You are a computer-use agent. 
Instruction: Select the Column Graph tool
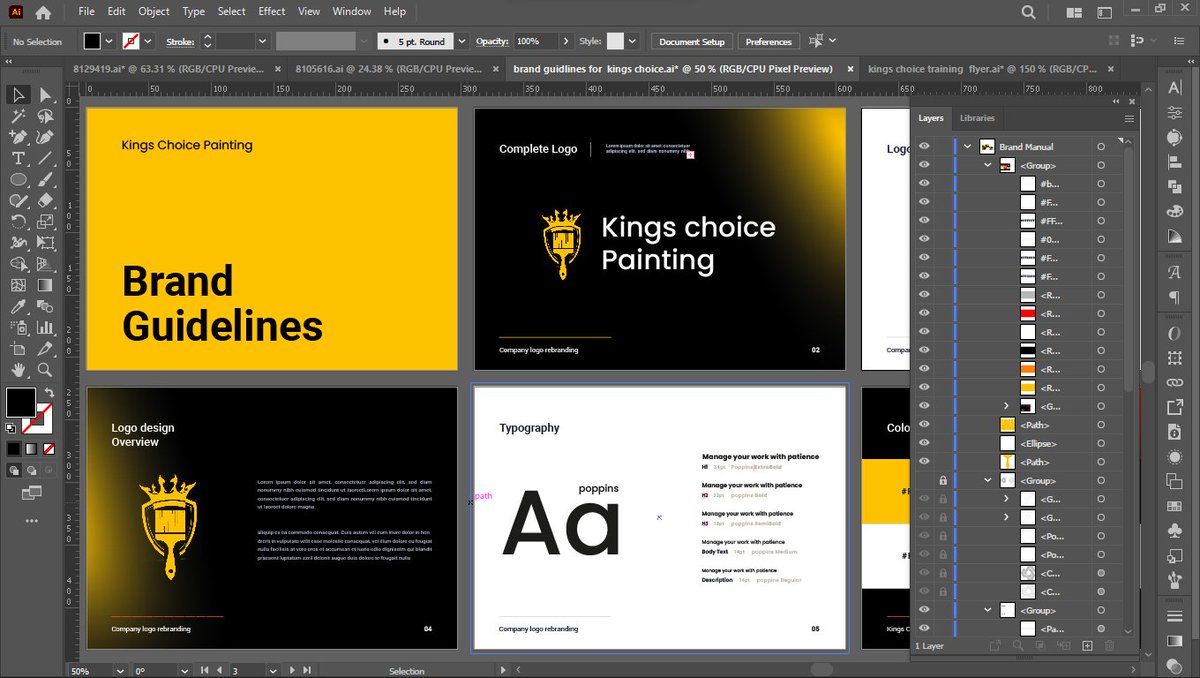45,327
